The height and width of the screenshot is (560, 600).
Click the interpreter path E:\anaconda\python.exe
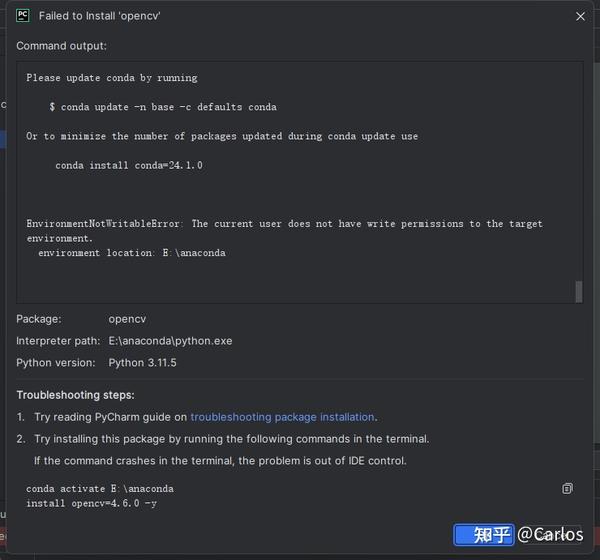[170, 341]
